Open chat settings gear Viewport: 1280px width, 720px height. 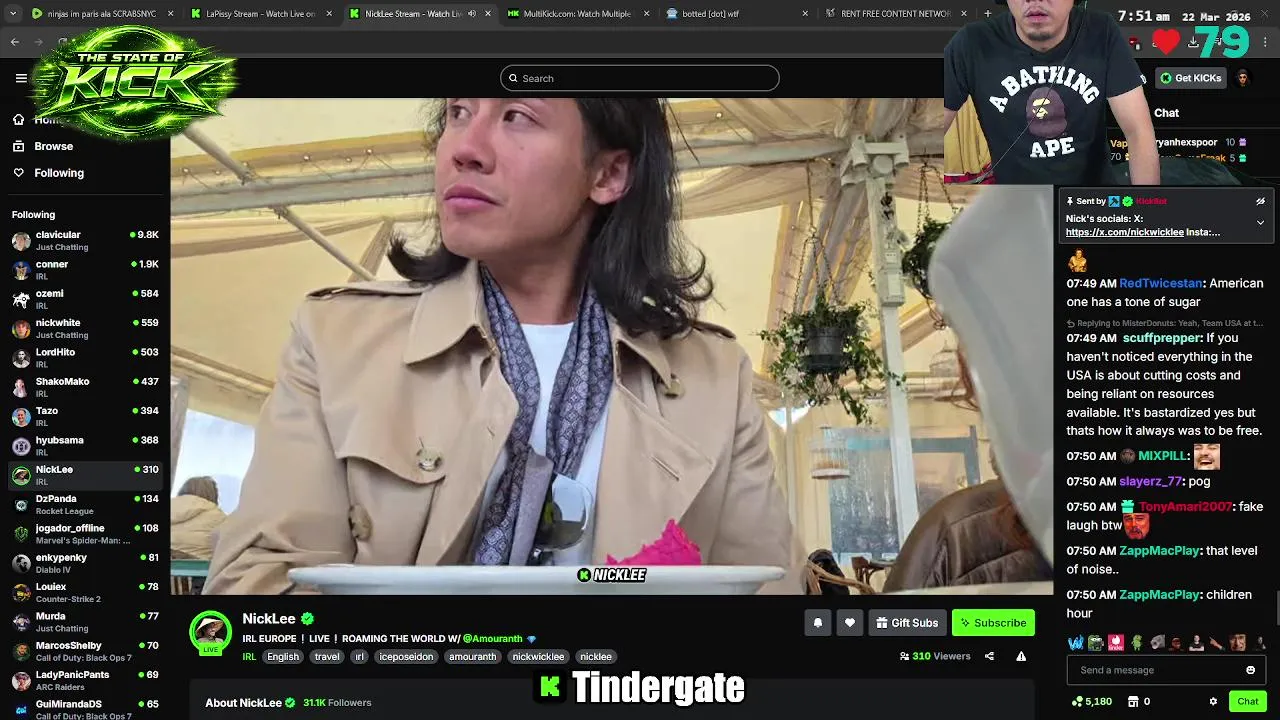click(x=1213, y=702)
